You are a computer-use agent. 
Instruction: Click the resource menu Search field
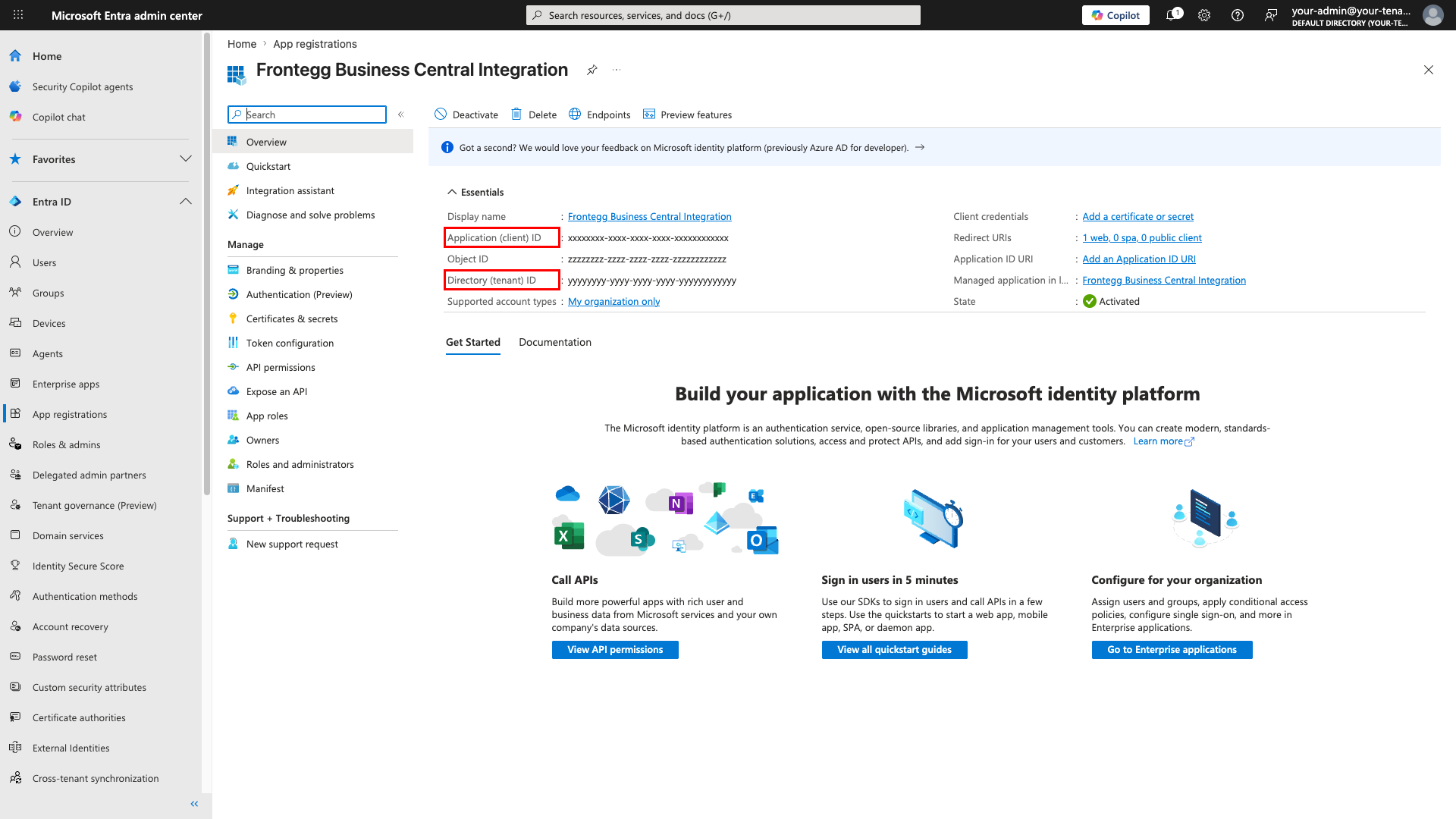307,115
